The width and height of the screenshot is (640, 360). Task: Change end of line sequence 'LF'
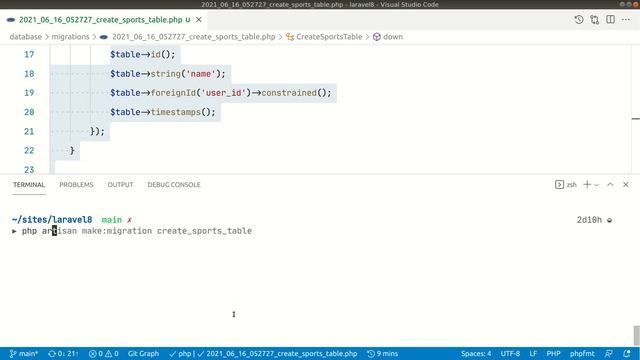[533, 353]
